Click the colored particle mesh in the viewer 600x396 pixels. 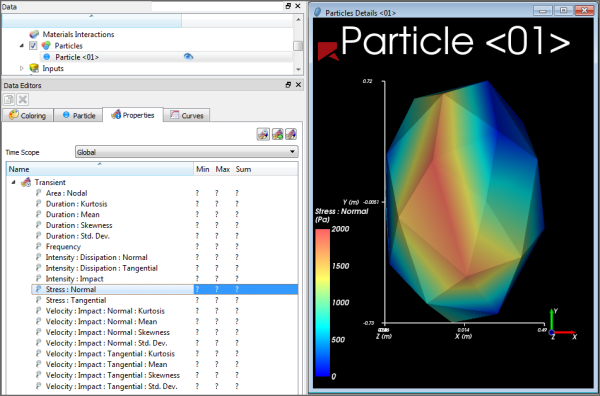[x=465, y=201]
